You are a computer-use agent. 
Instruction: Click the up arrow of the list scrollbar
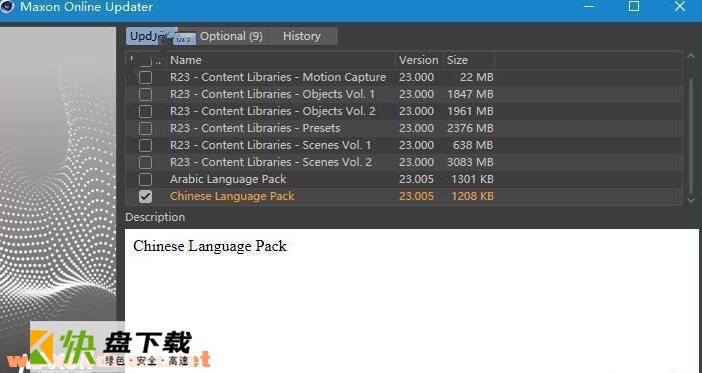click(691, 56)
